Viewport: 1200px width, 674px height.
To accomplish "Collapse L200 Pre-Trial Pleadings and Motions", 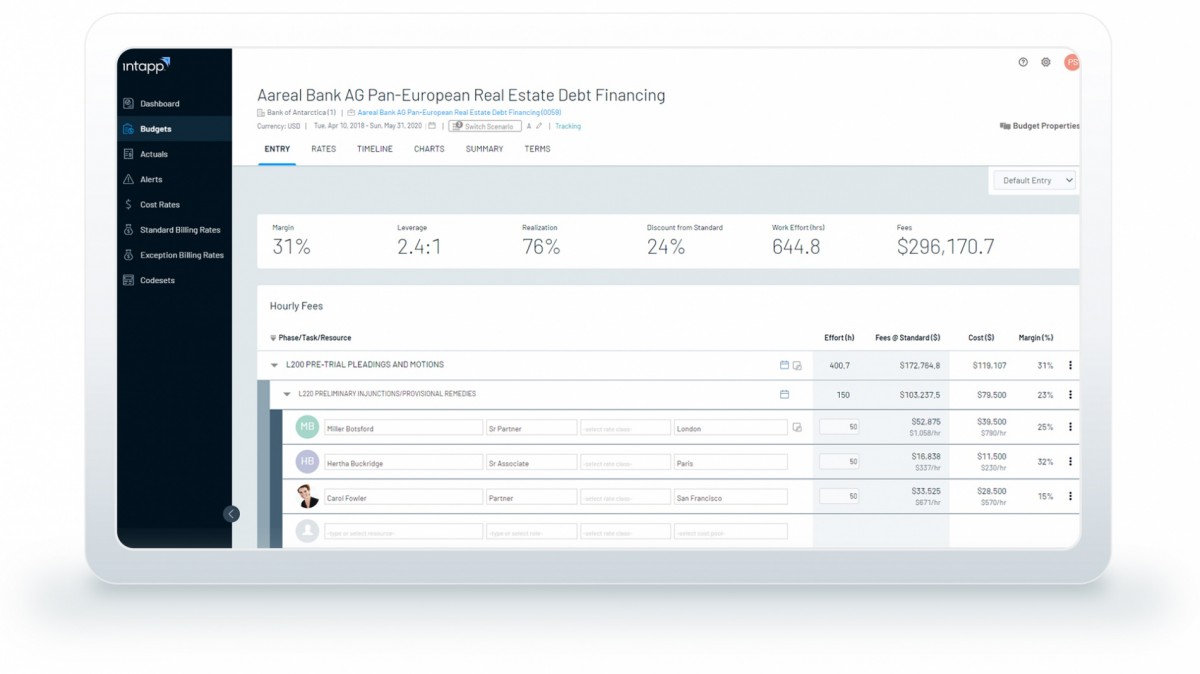I will click(x=275, y=366).
